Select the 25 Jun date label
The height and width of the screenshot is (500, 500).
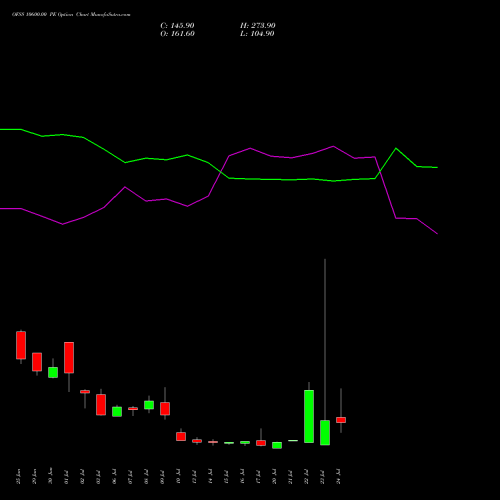pos(19,477)
